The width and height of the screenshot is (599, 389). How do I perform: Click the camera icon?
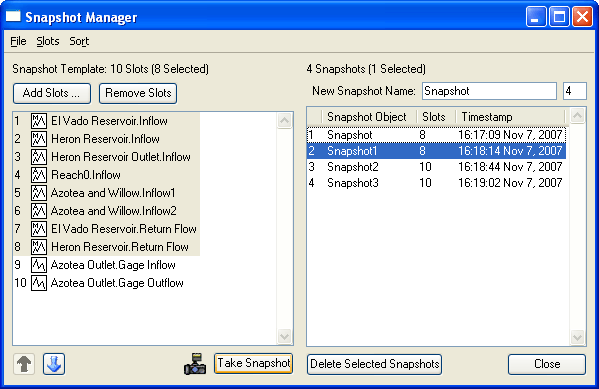pyautogui.click(x=195, y=364)
